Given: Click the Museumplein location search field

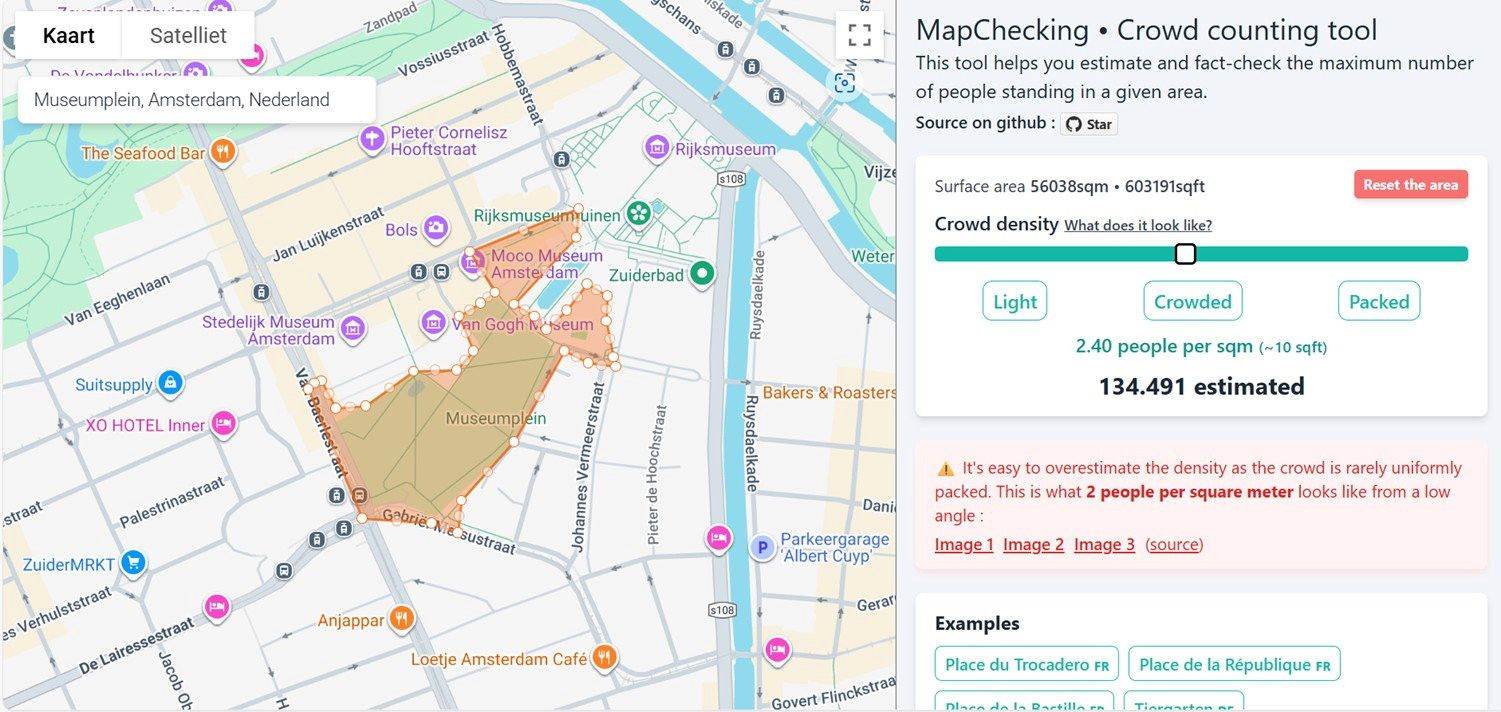Looking at the screenshot, I should point(197,100).
